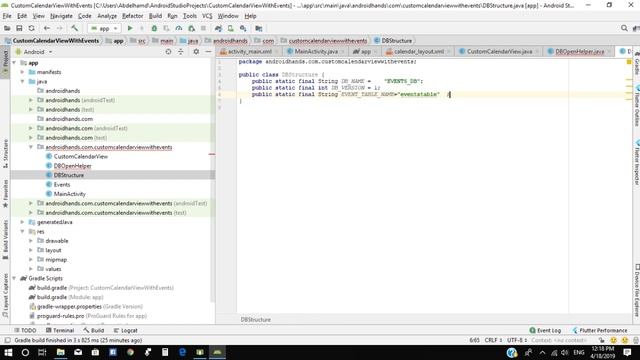The height and width of the screenshot is (360, 640).
Task: Click the Attach debugger to process icon
Action: coord(191,28)
